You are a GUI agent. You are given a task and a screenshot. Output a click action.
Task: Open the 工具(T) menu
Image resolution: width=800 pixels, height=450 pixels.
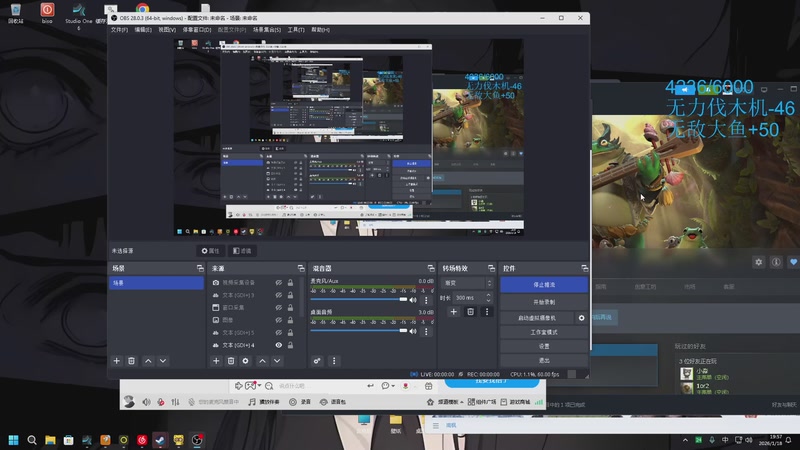(x=296, y=30)
